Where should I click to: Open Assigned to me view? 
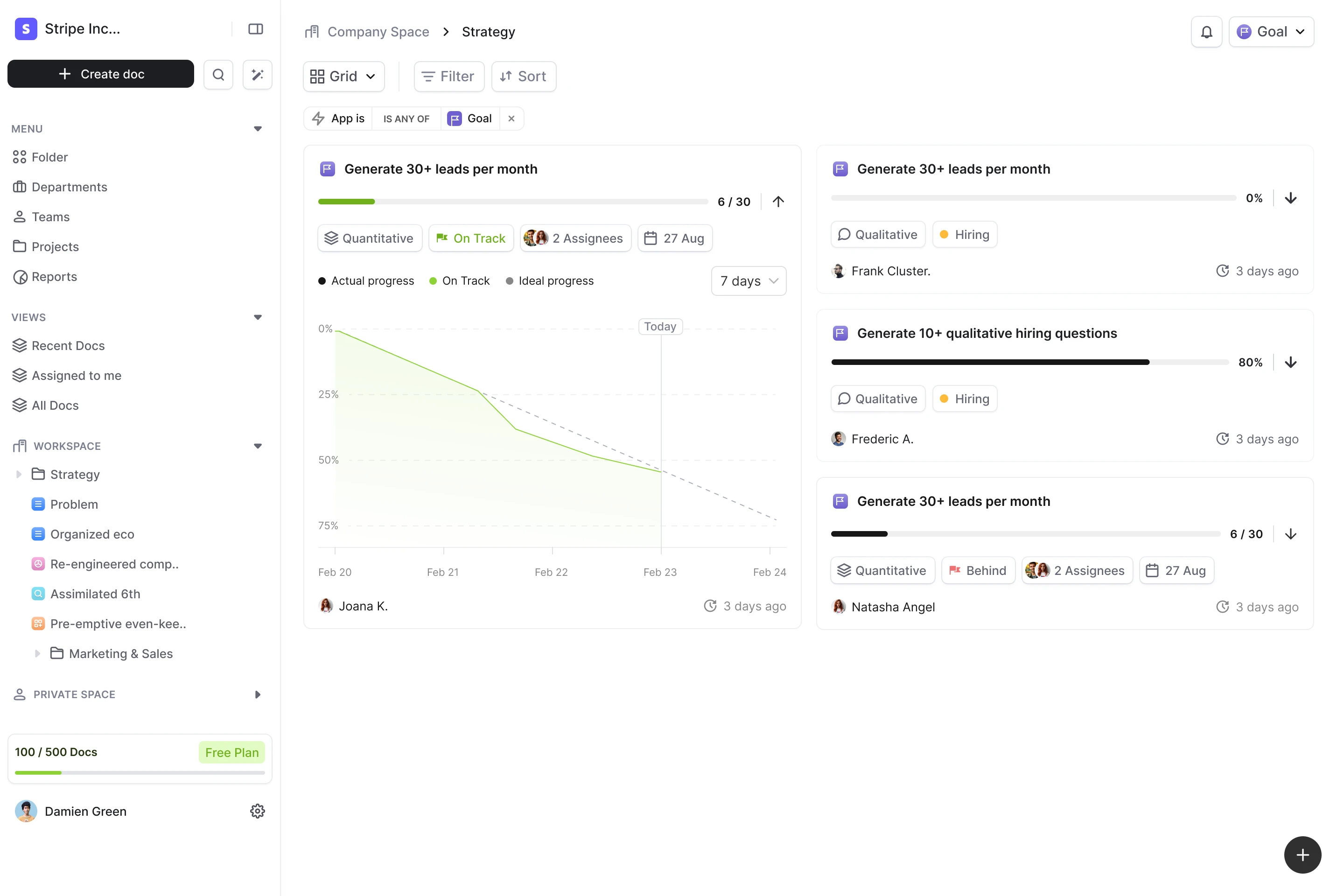click(76, 375)
